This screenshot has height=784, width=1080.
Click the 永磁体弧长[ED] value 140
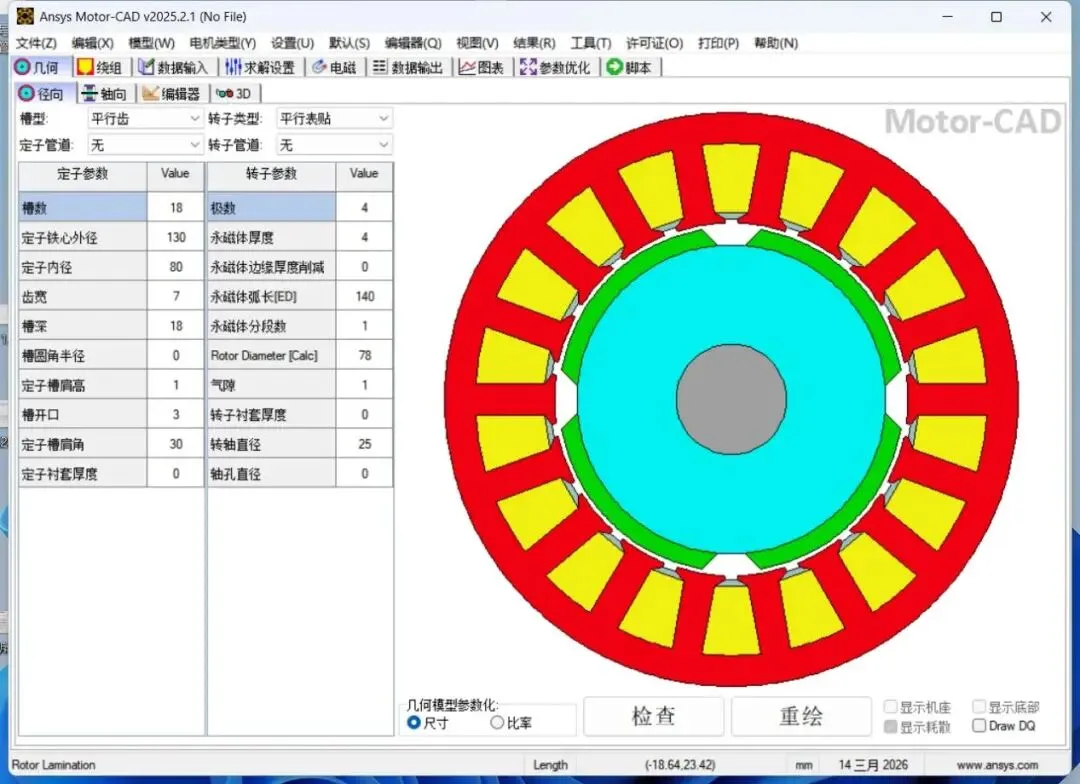coord(364,296)
